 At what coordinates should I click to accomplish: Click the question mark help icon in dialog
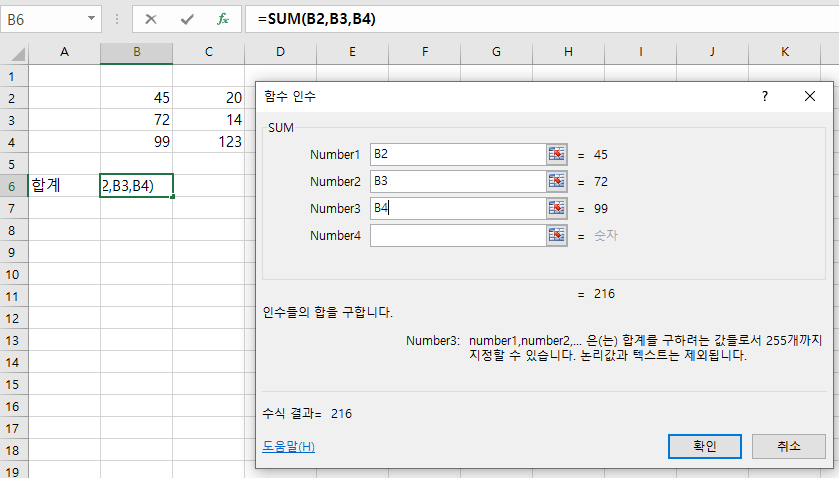[x=765, y=96]
